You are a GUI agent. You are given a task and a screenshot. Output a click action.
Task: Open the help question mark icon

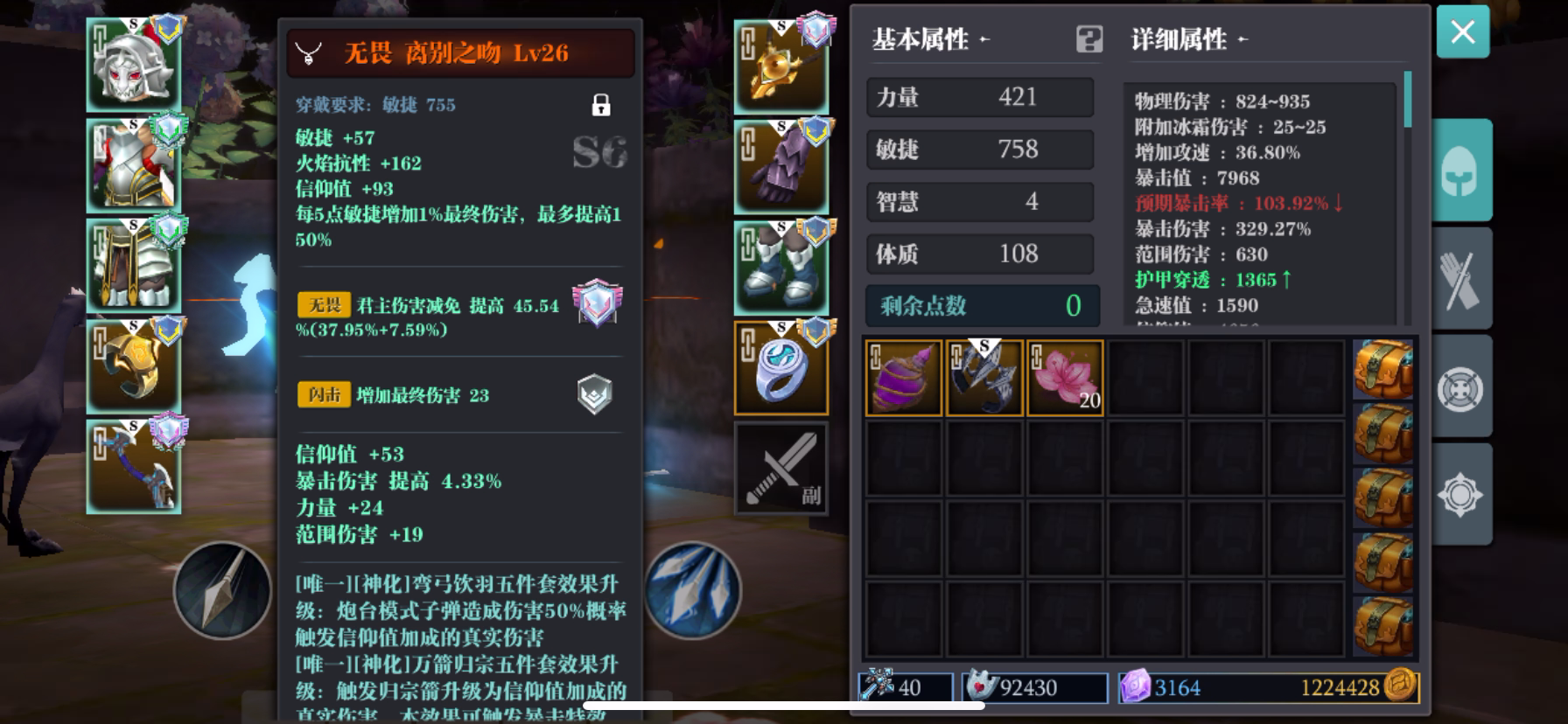pos(1089,39)
